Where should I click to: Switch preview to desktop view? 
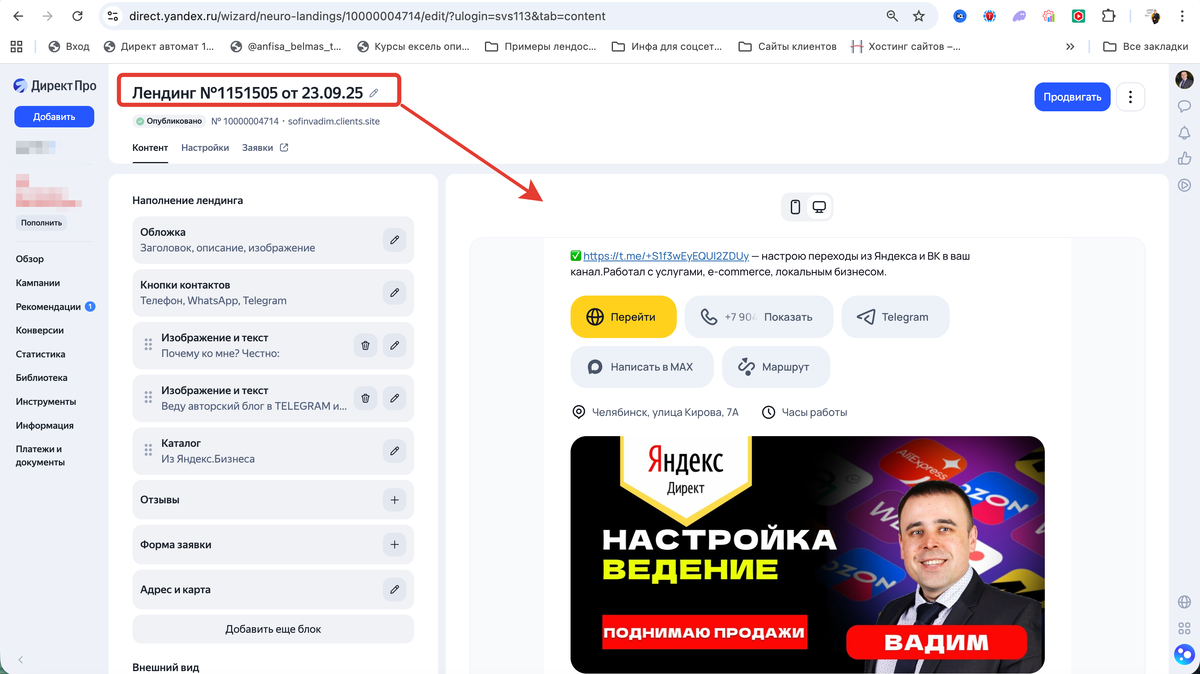[x=819, y=207]
